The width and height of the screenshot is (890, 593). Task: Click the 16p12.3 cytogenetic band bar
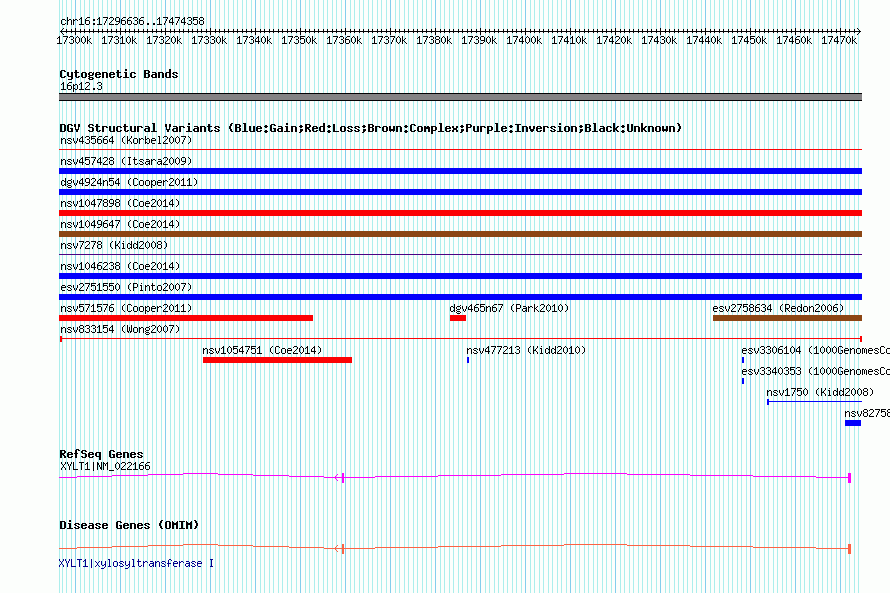click(x=460, y=97)
